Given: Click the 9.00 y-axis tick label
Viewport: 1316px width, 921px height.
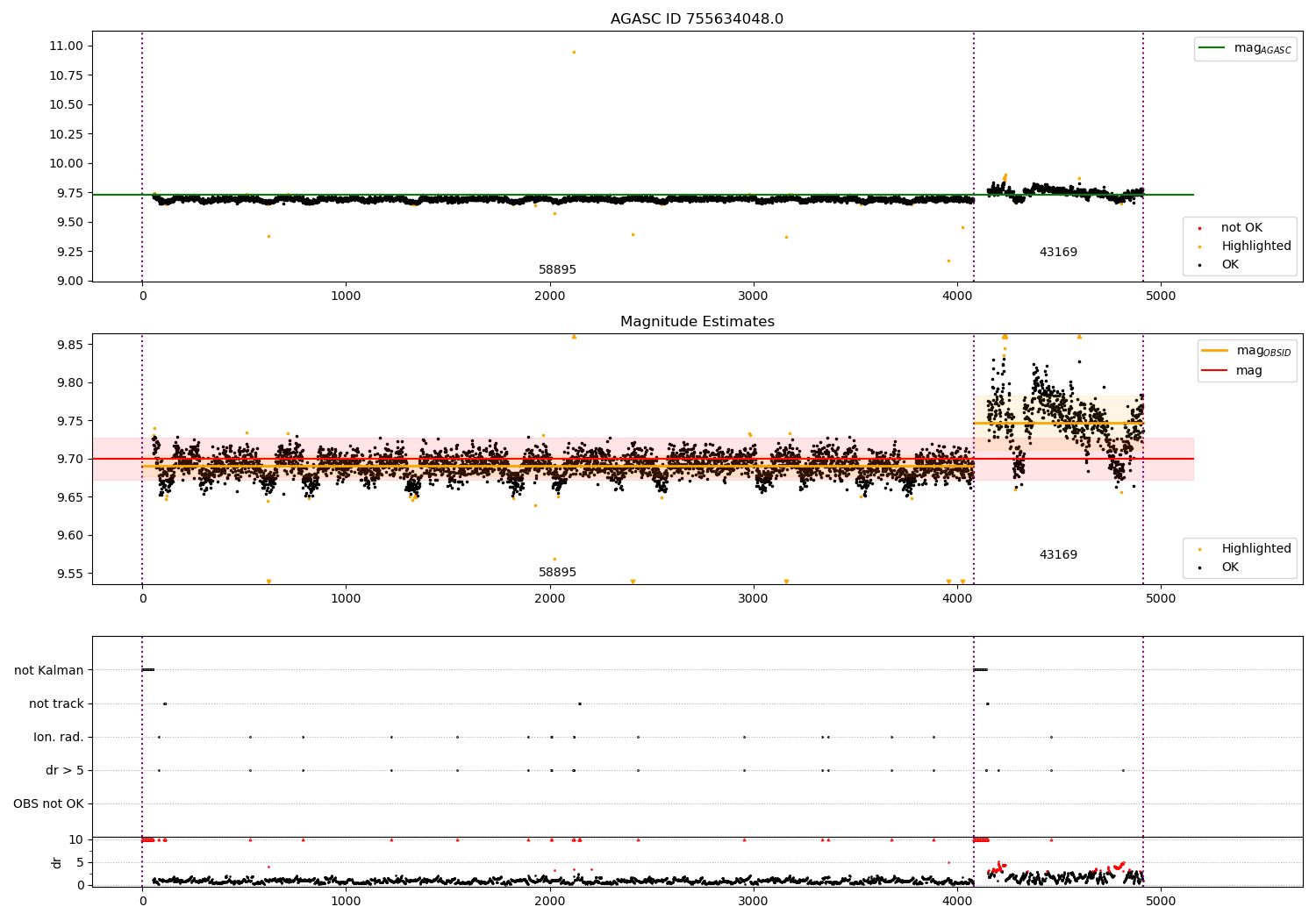Looking at the screenshot, I should point(70,281).
